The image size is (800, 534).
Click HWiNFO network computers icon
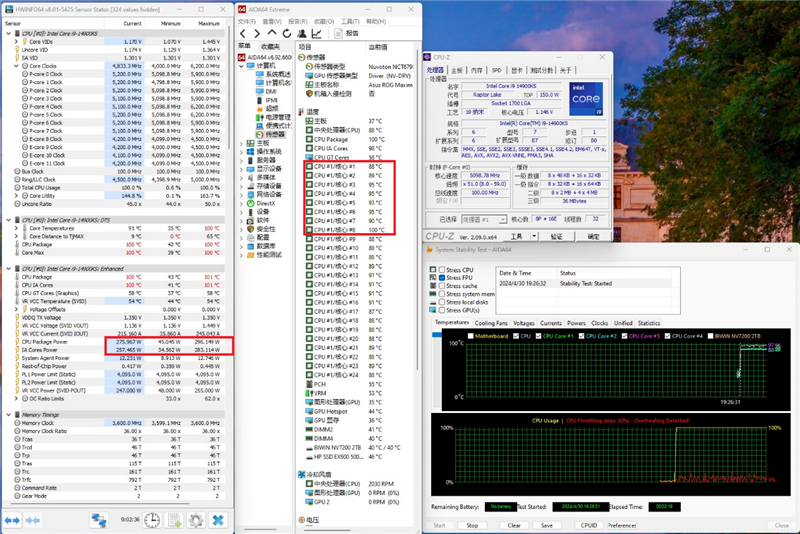point(98,520)
